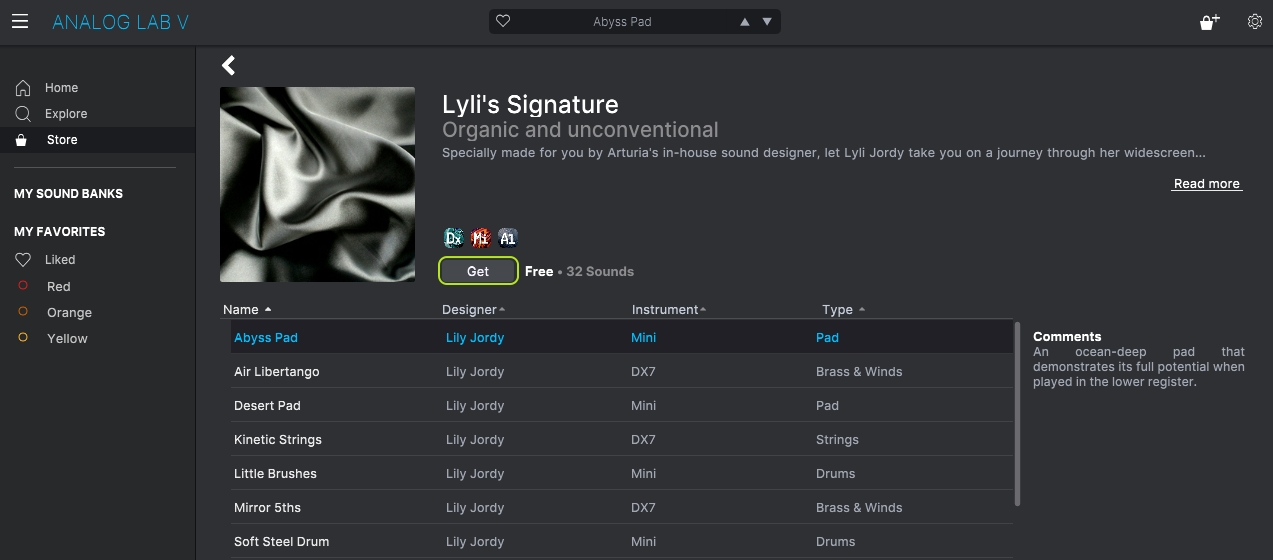Click Brass & Winds type in Air Libertango row

859,372
